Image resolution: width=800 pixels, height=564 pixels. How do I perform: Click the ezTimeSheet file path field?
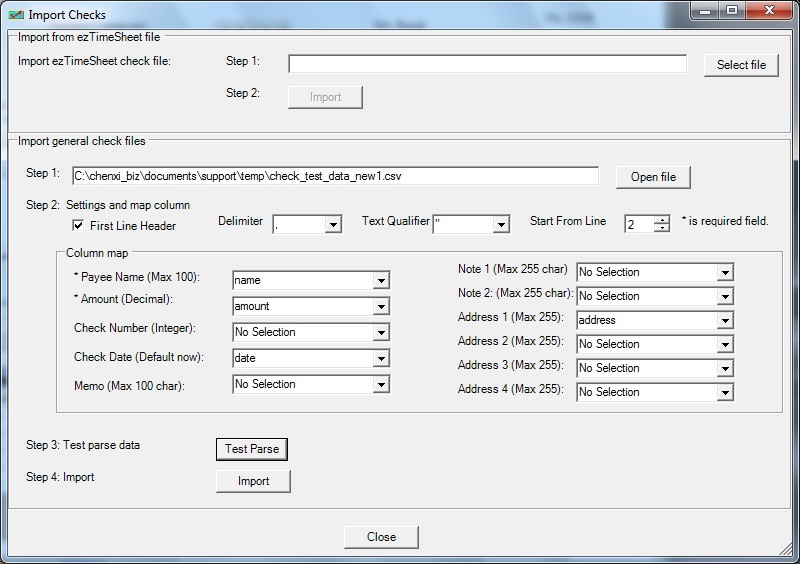[487, 64]
